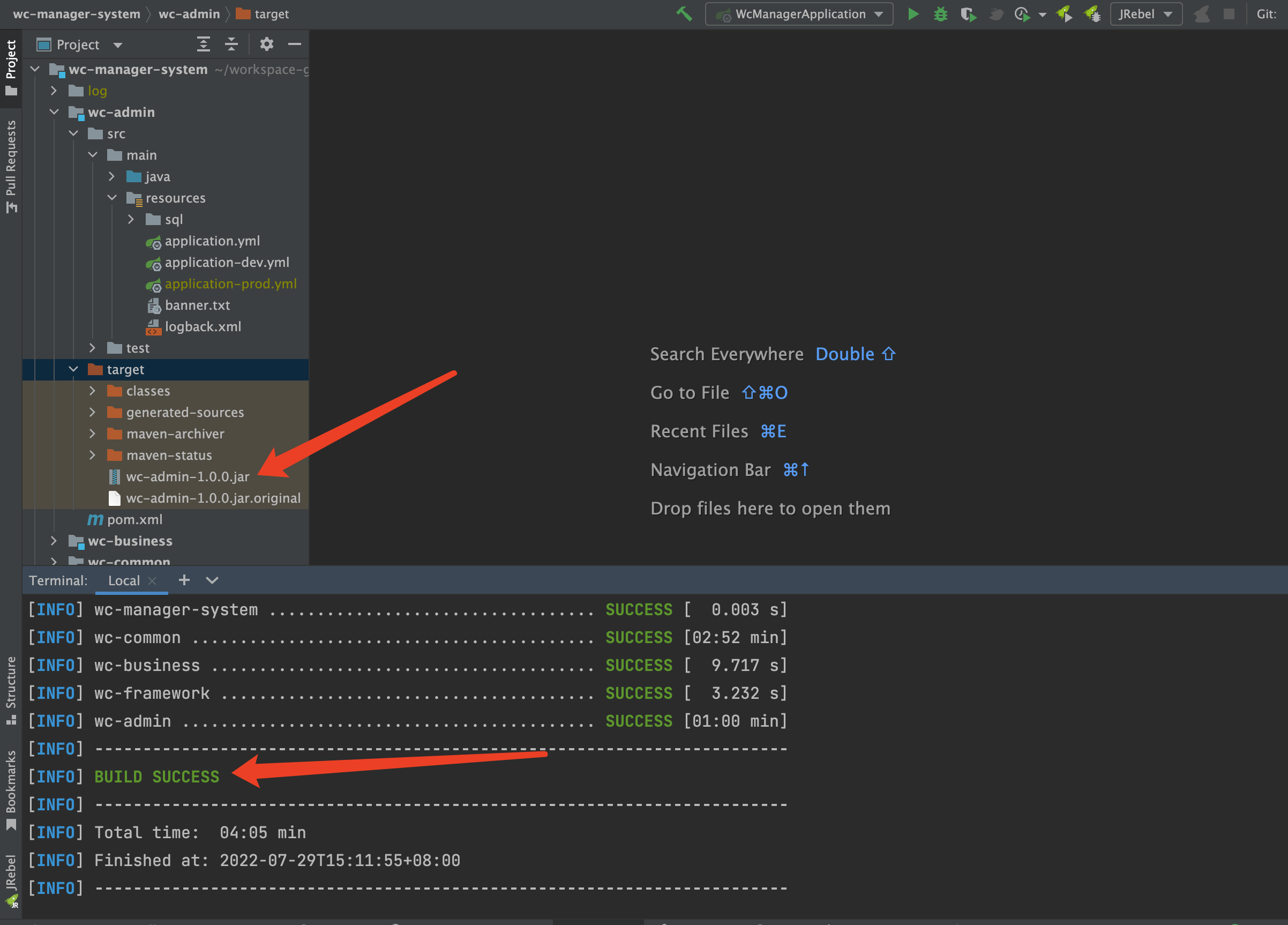This screenshot has height=925, width=1288.
Task: Click target breadcrumb in navigation bar
Action: (263, 13)
